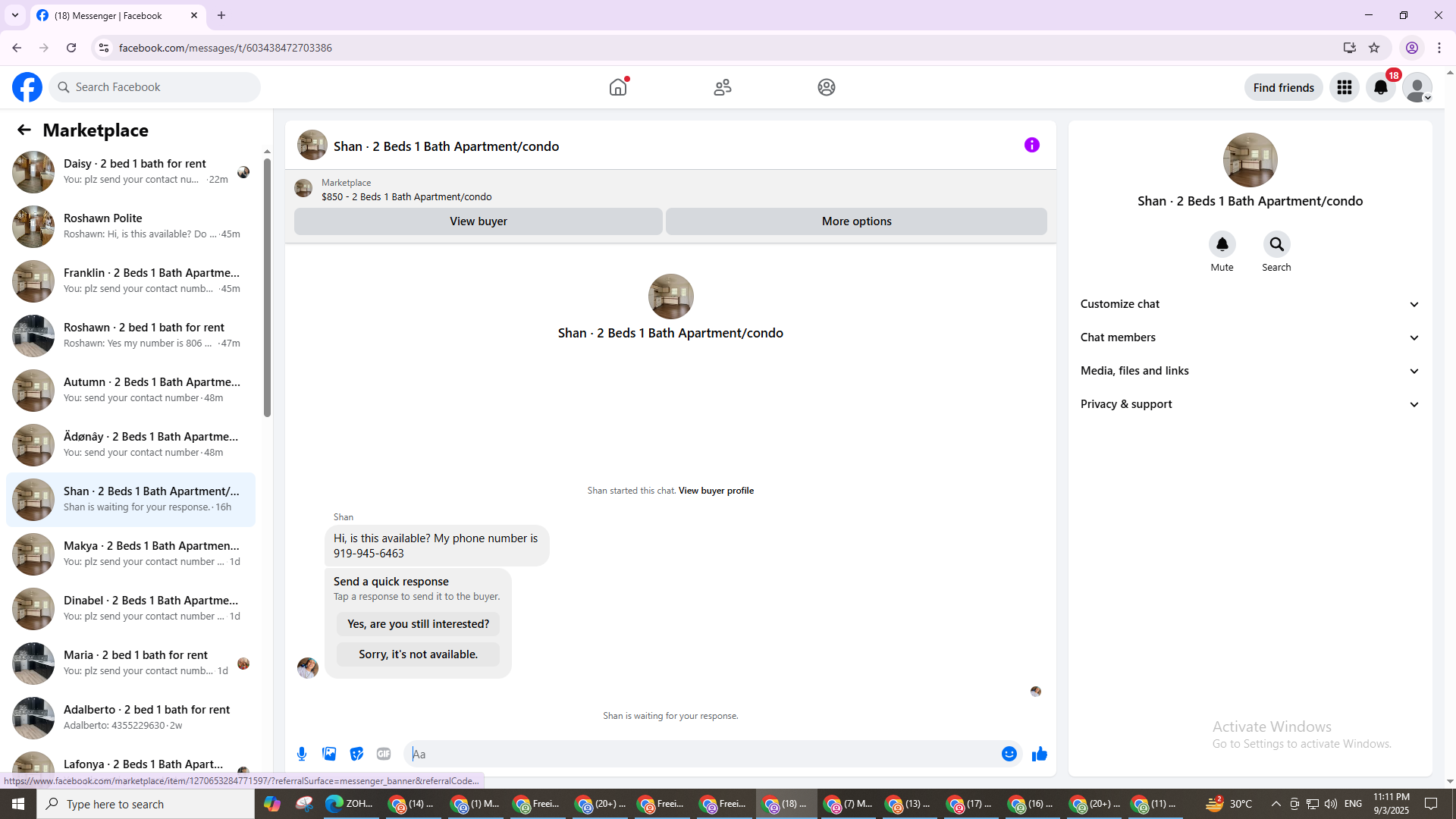Expand the Customize chat section
1456x819 pixels.
pos(1250,304)
